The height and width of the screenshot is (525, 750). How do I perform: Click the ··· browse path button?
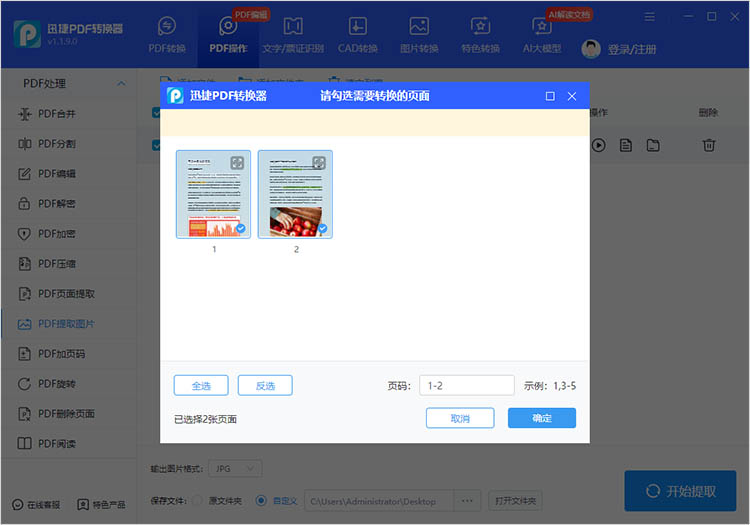click(467, 500)
